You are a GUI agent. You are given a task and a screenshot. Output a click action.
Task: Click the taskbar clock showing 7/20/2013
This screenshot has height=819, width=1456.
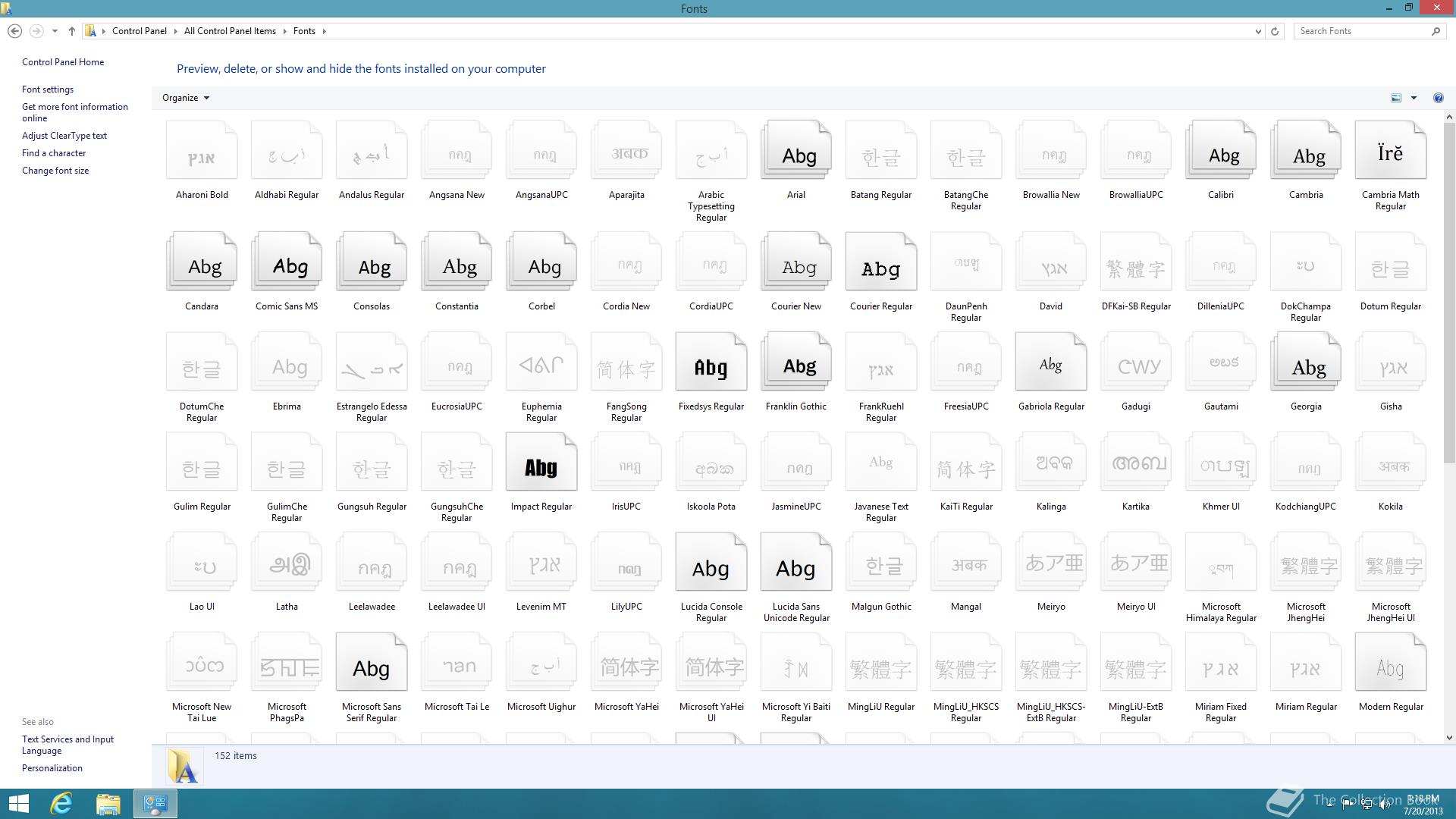(1423, 805)
